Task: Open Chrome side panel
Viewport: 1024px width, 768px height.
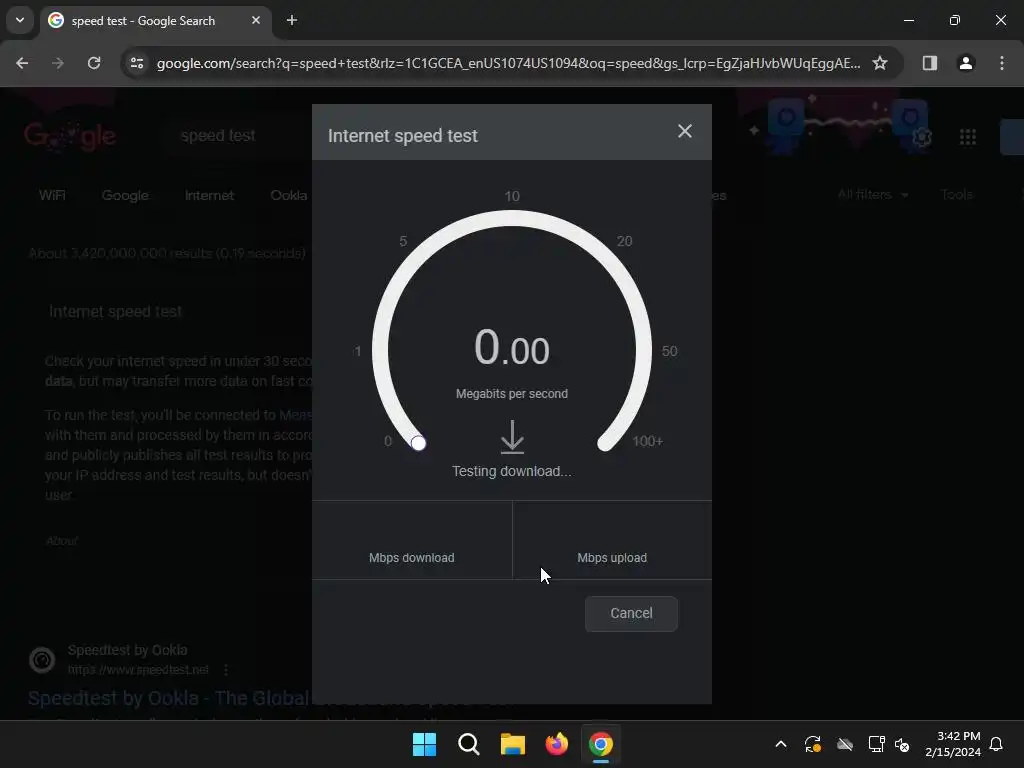Action: [930, 63]
